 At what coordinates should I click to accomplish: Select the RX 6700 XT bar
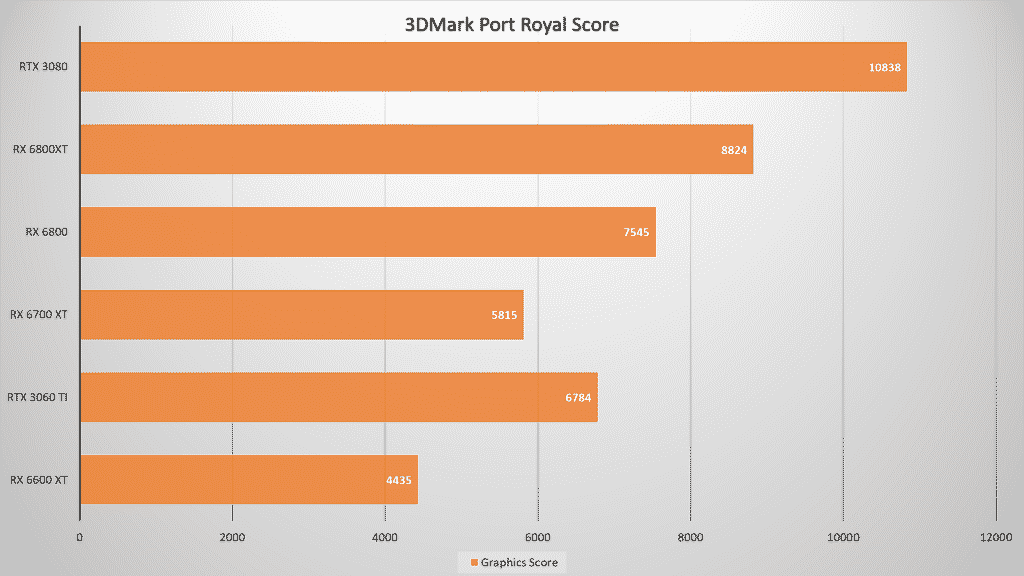[x=302, y=315]
